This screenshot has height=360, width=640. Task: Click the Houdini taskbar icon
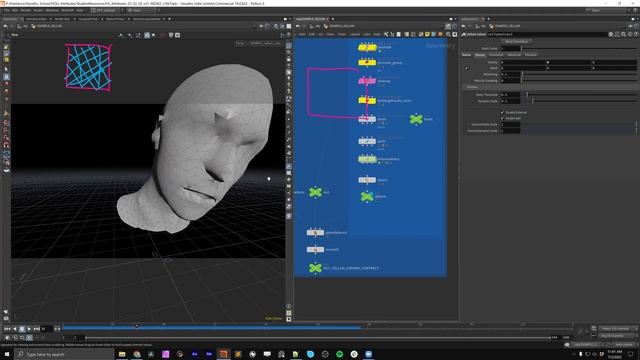[x=223, y=354]
